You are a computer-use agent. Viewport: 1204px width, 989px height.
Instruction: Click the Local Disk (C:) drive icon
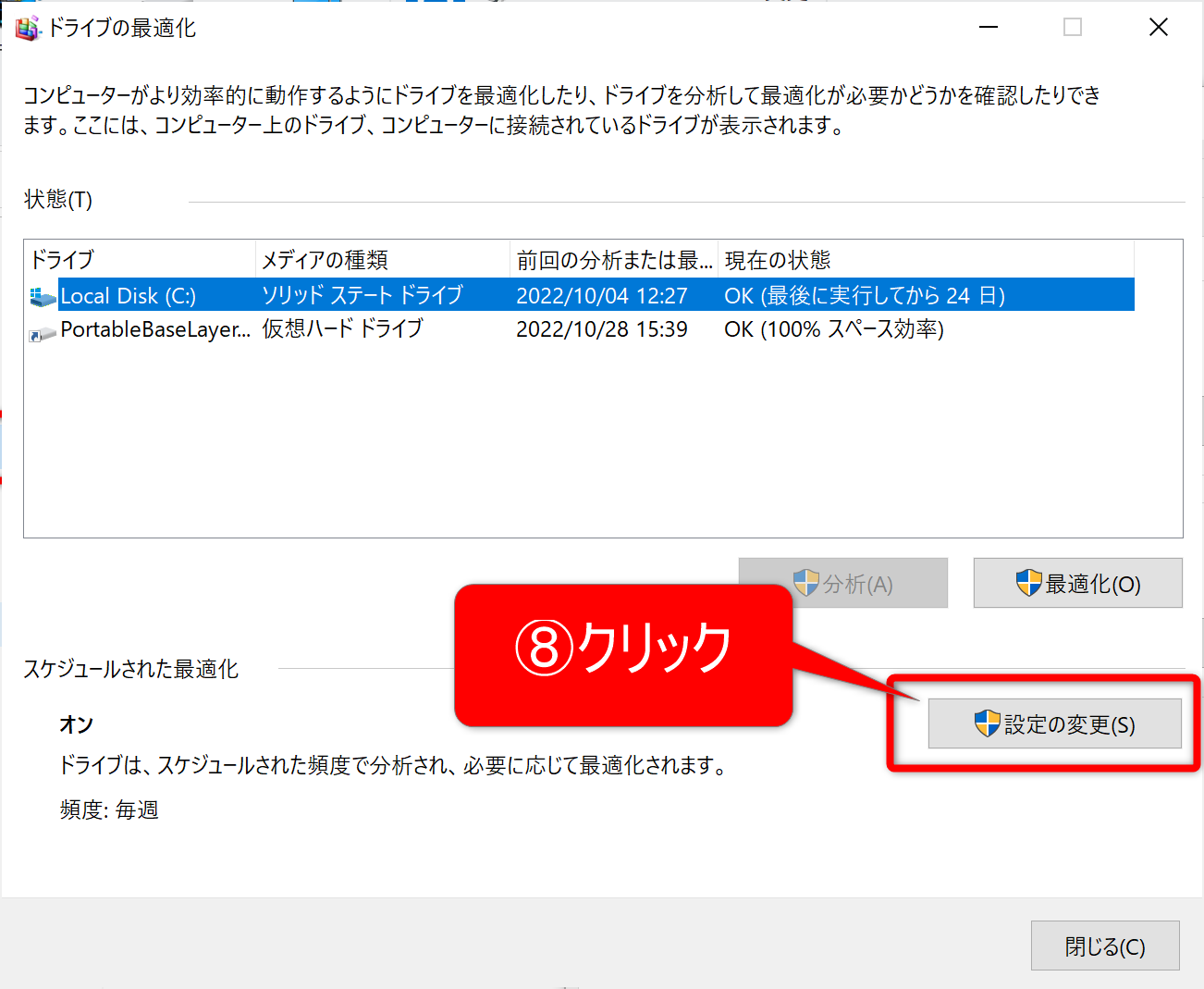pyautogui.click(x=43, y=297)
